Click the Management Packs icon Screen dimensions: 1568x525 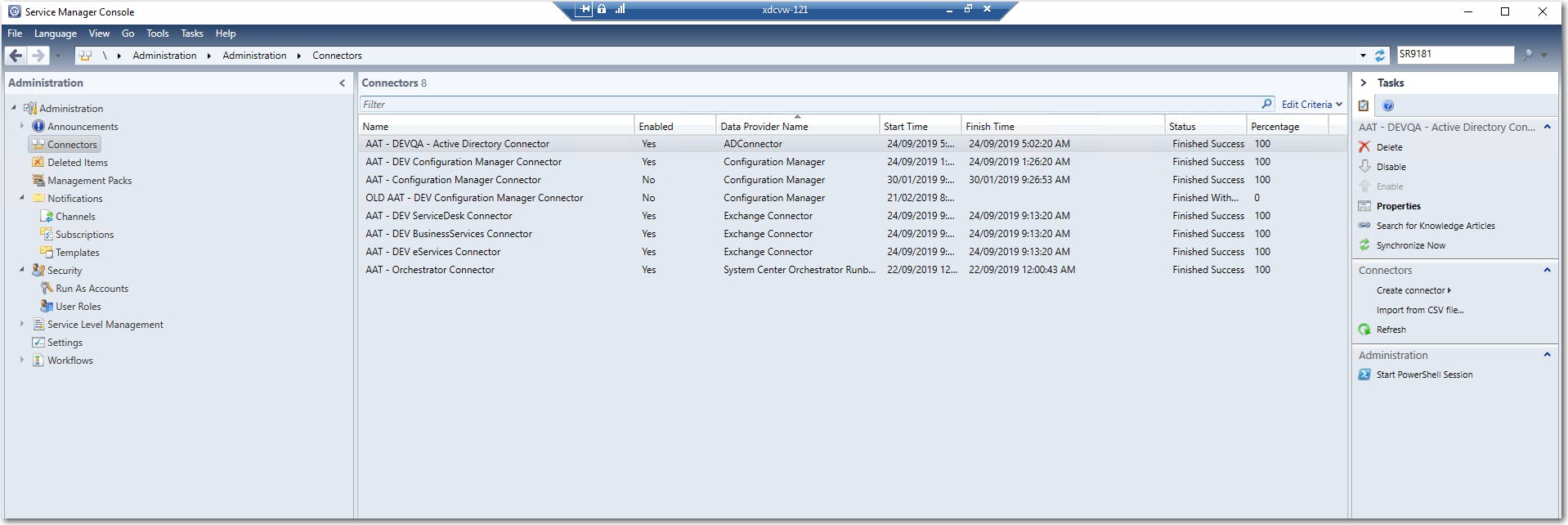[38, 180]
